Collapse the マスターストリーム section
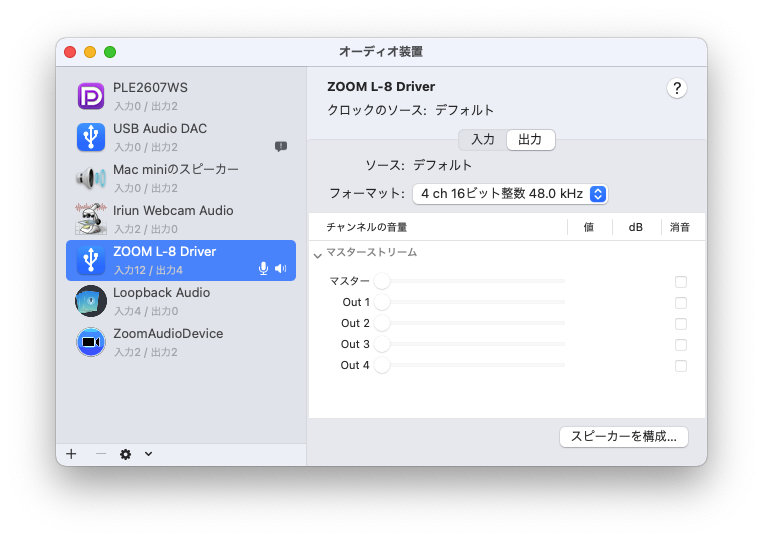 (318, 255)
